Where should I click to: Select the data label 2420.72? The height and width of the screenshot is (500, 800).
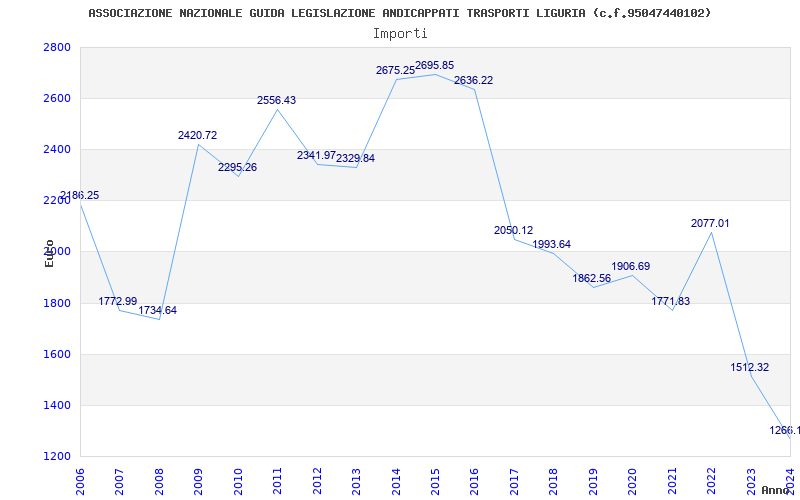tap(197, 135)
